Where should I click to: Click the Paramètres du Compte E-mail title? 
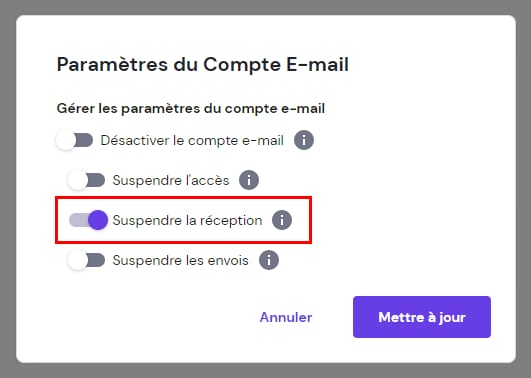pos(203,64)
